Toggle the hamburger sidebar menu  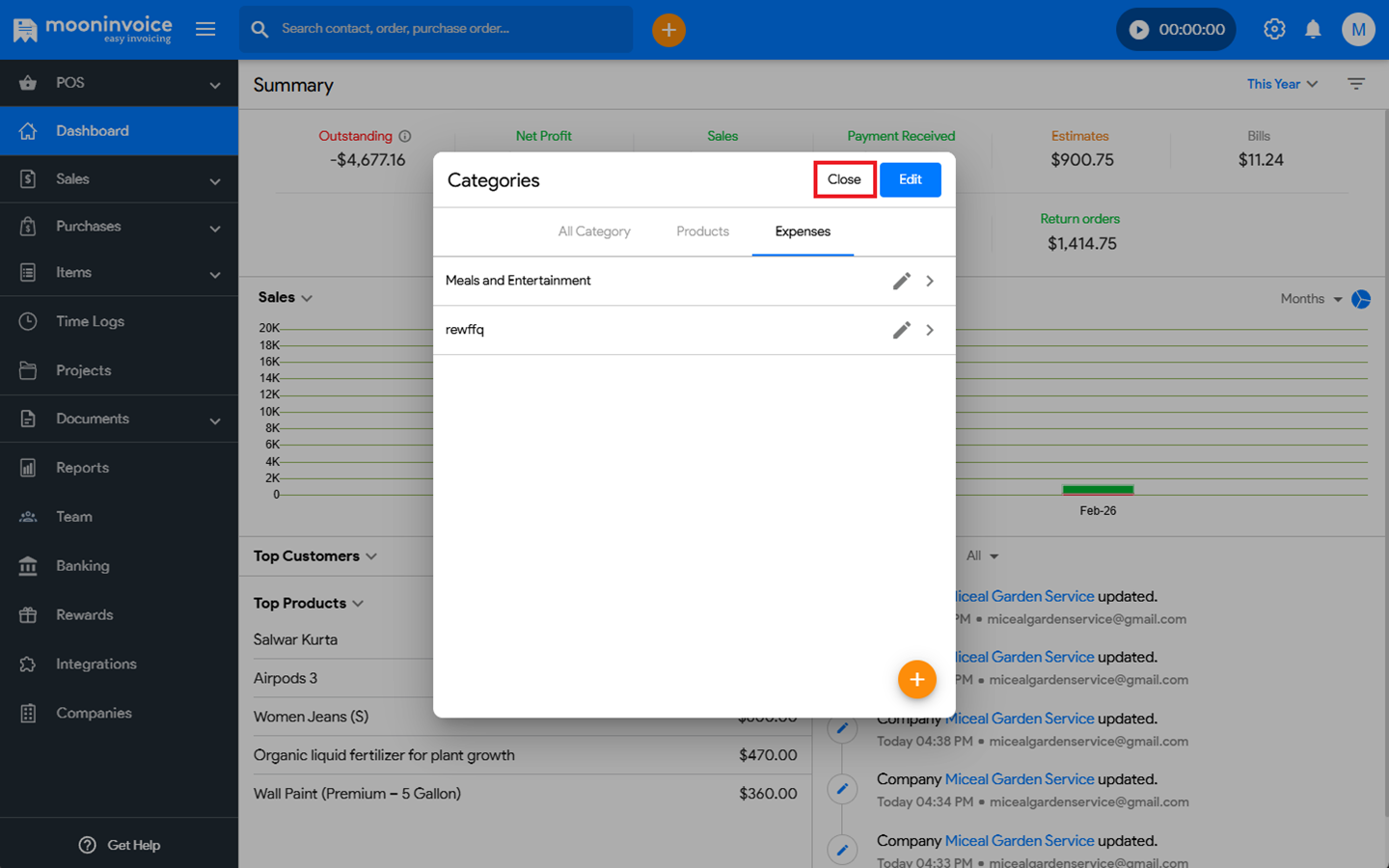click(205, 29)
